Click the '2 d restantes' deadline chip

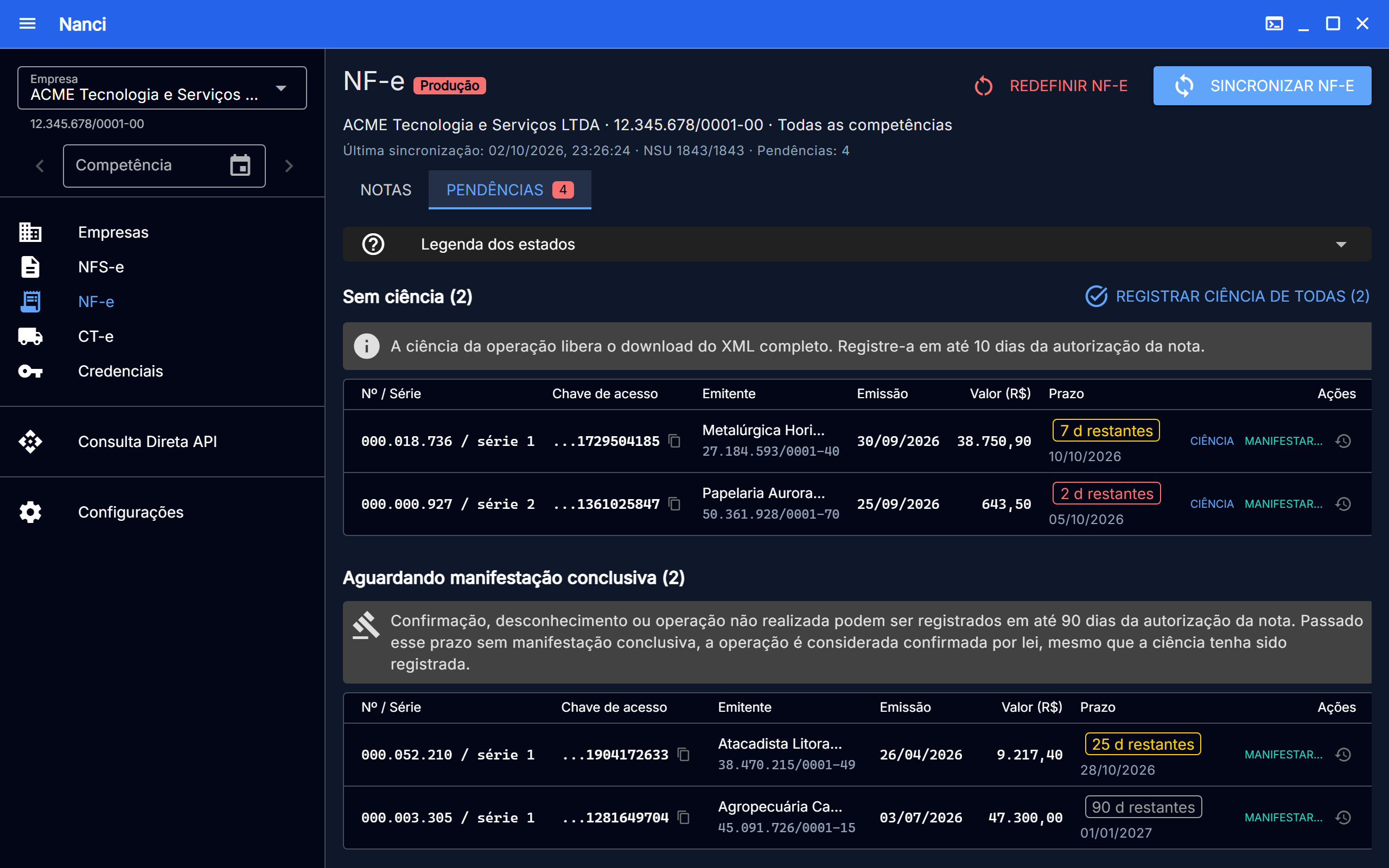click(1107, 494)
